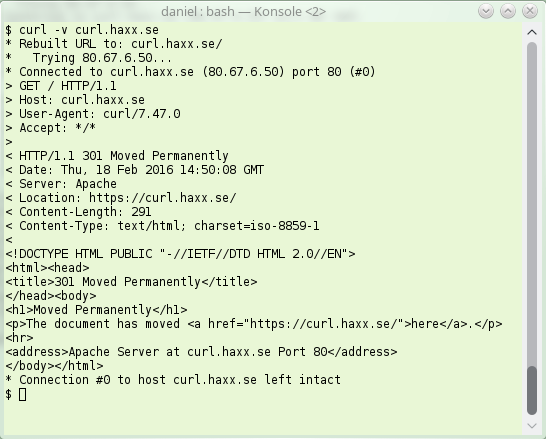
Task: Click the Location https://curl.haxx.se/ URL
Action: pyautogui.click(x=163, y=198)
